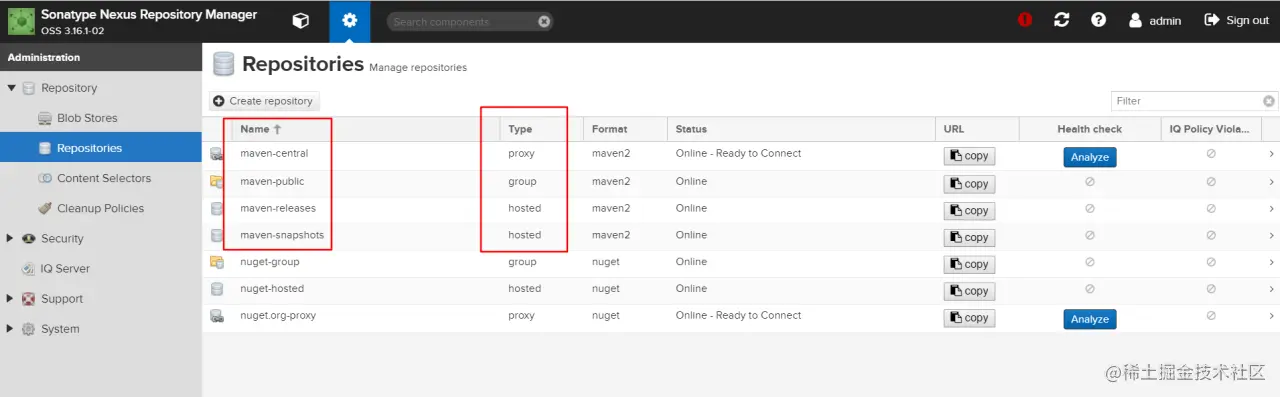Open the Browse cube icon in header

click(300, 21)
